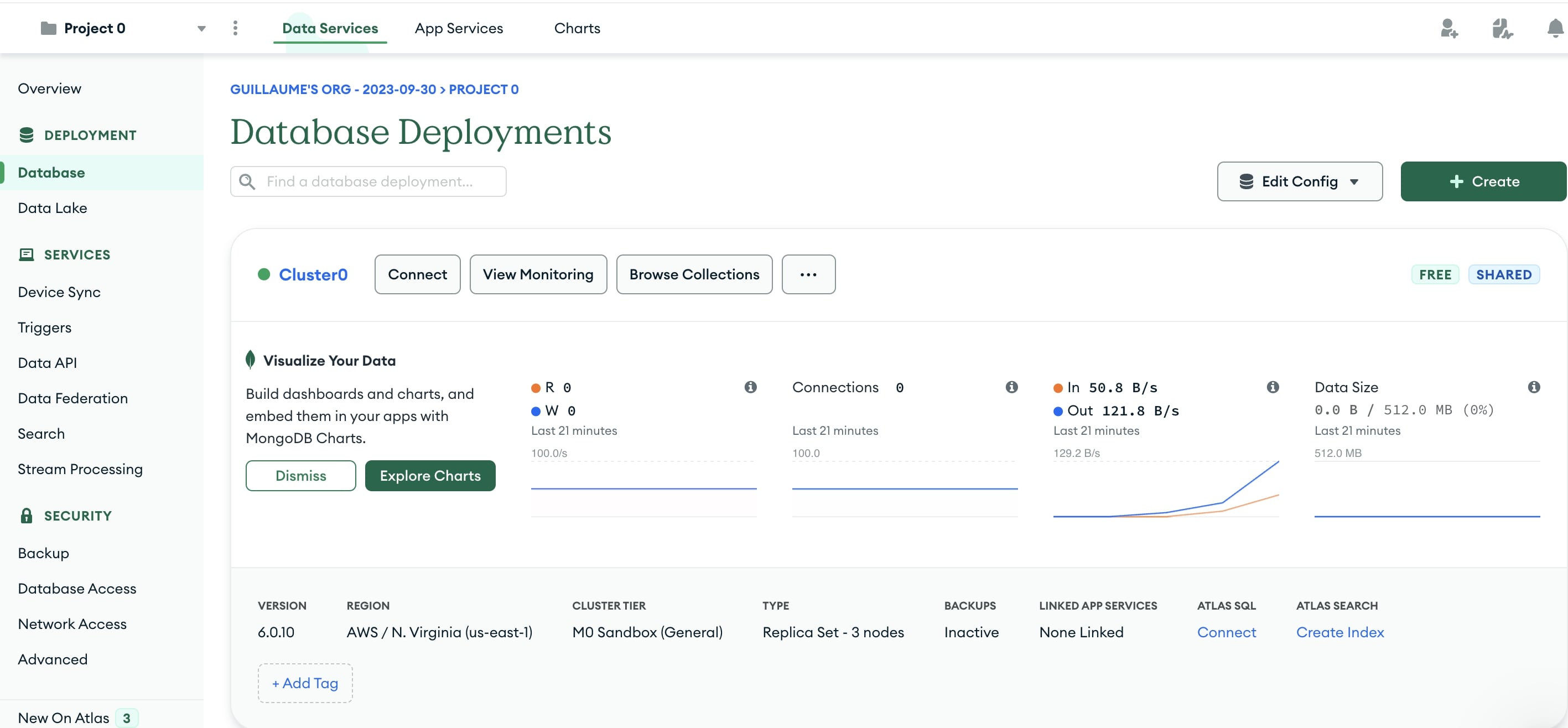
Task: Open the project activity feed icon
Action: click(1501, 28)
